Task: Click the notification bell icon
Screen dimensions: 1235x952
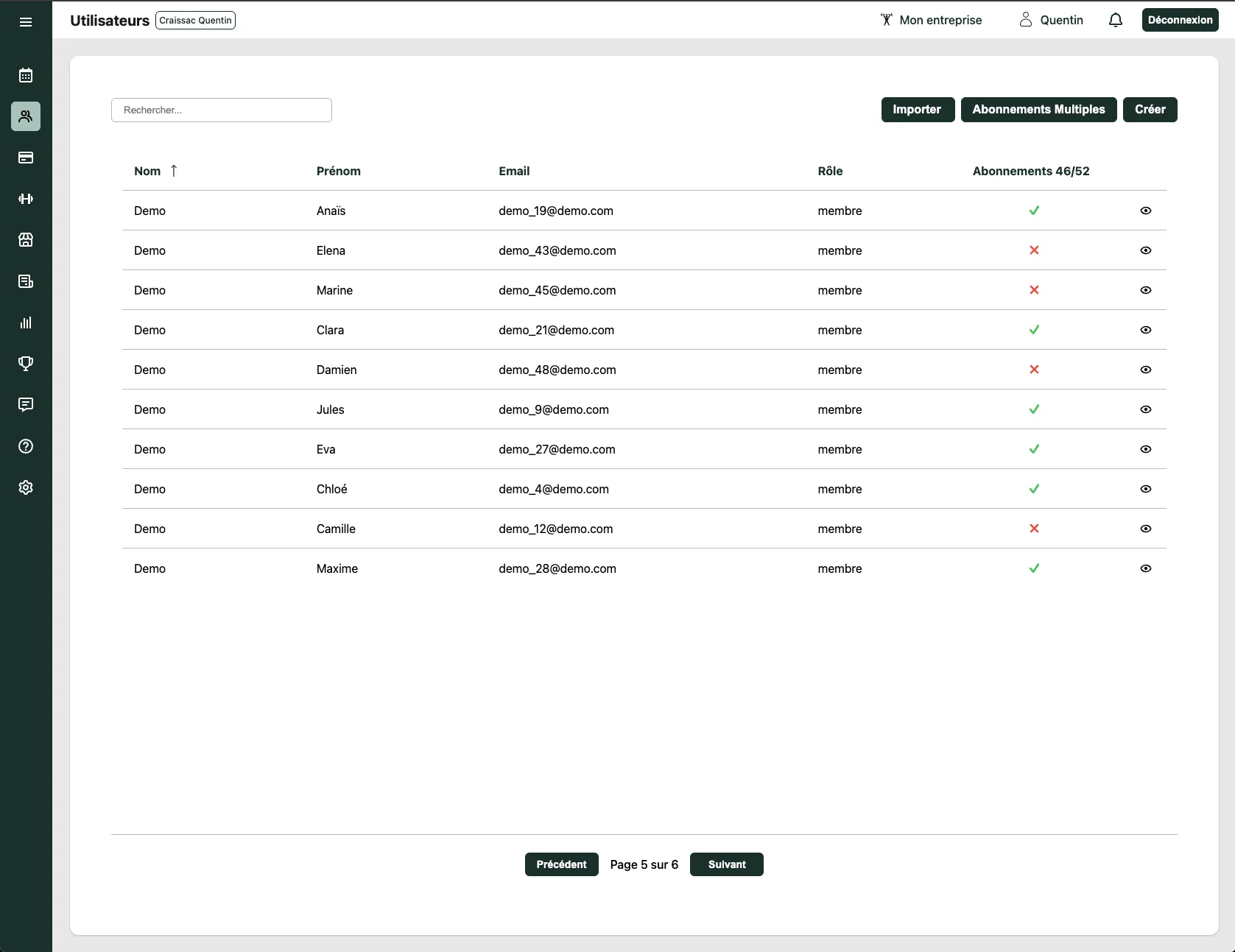Action: (x=1115, y=20)
